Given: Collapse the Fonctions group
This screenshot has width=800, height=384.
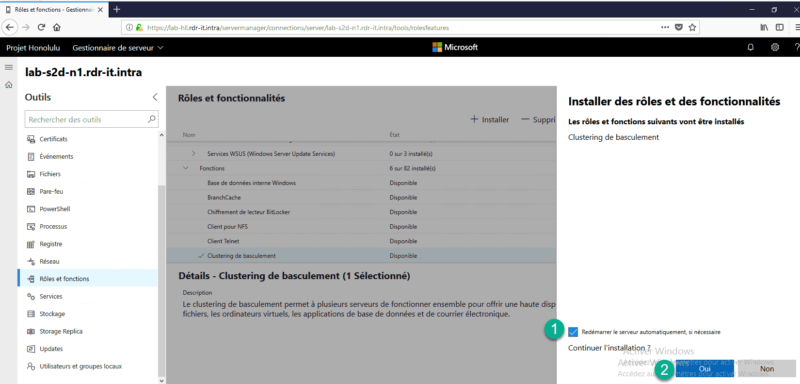Looking at the screenshot, I should pyautogui.click(x=185, y=168).
